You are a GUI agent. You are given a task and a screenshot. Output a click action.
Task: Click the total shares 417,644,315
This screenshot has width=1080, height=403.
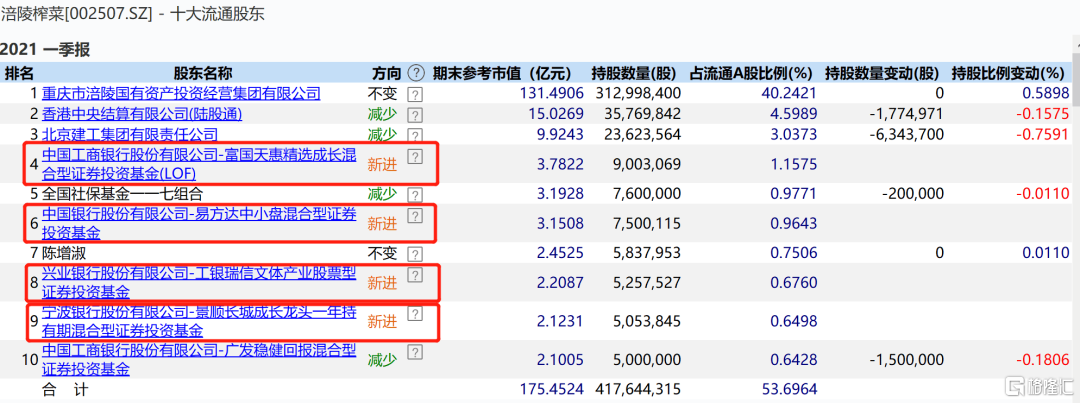[636, 390]
